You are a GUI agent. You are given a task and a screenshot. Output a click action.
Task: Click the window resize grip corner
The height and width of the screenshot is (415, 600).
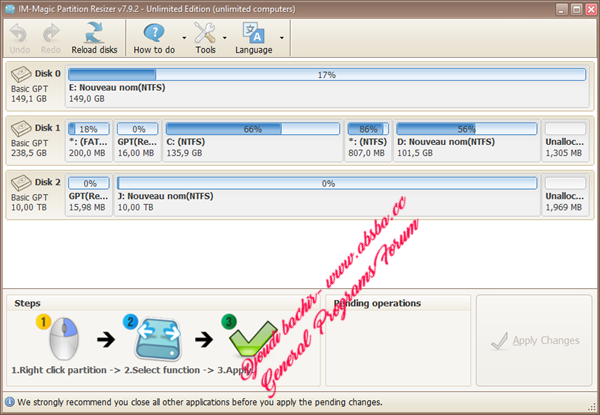[593, 407]
